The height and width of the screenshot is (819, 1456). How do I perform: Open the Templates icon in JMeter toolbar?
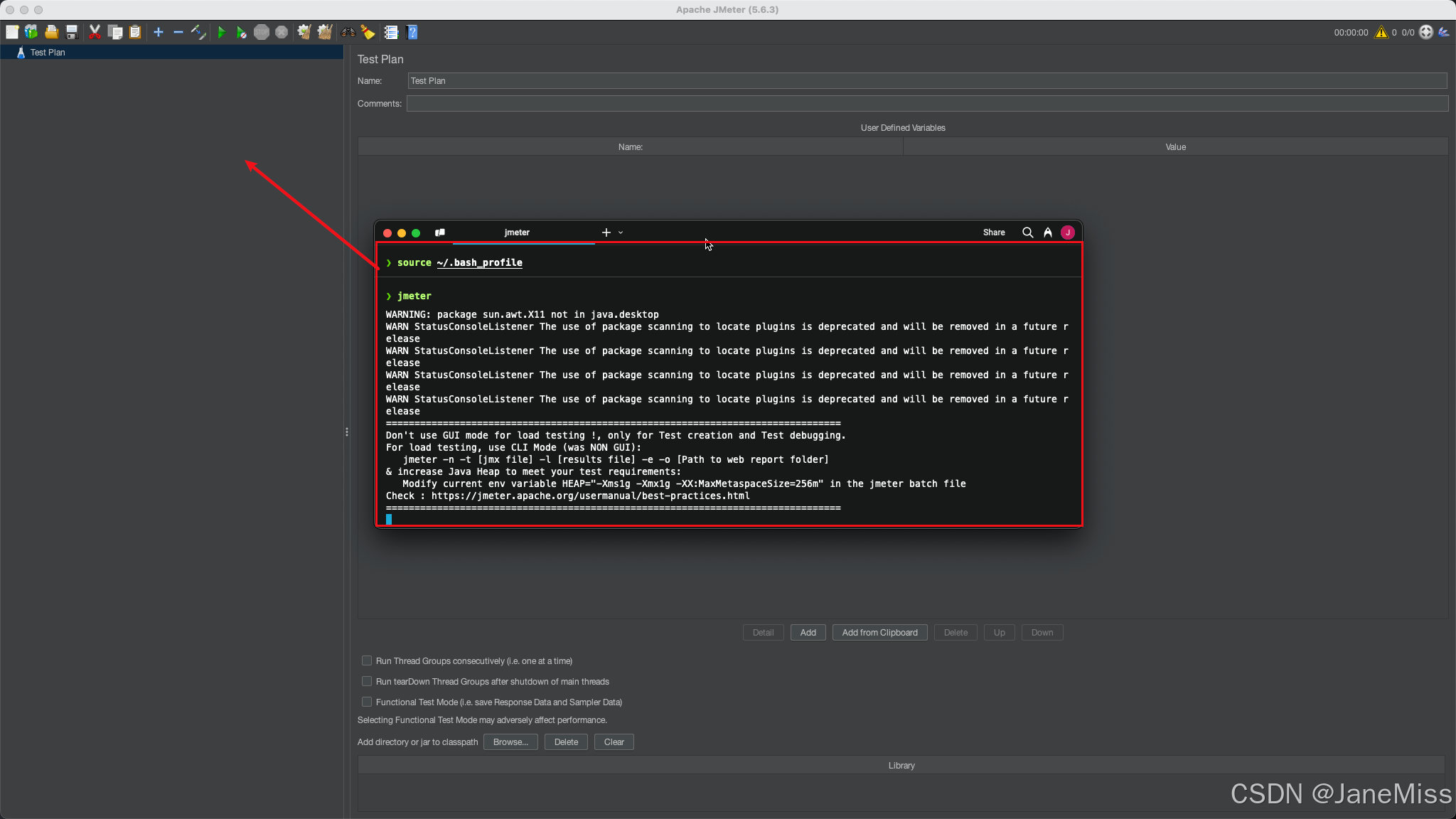tap(31, 32)
